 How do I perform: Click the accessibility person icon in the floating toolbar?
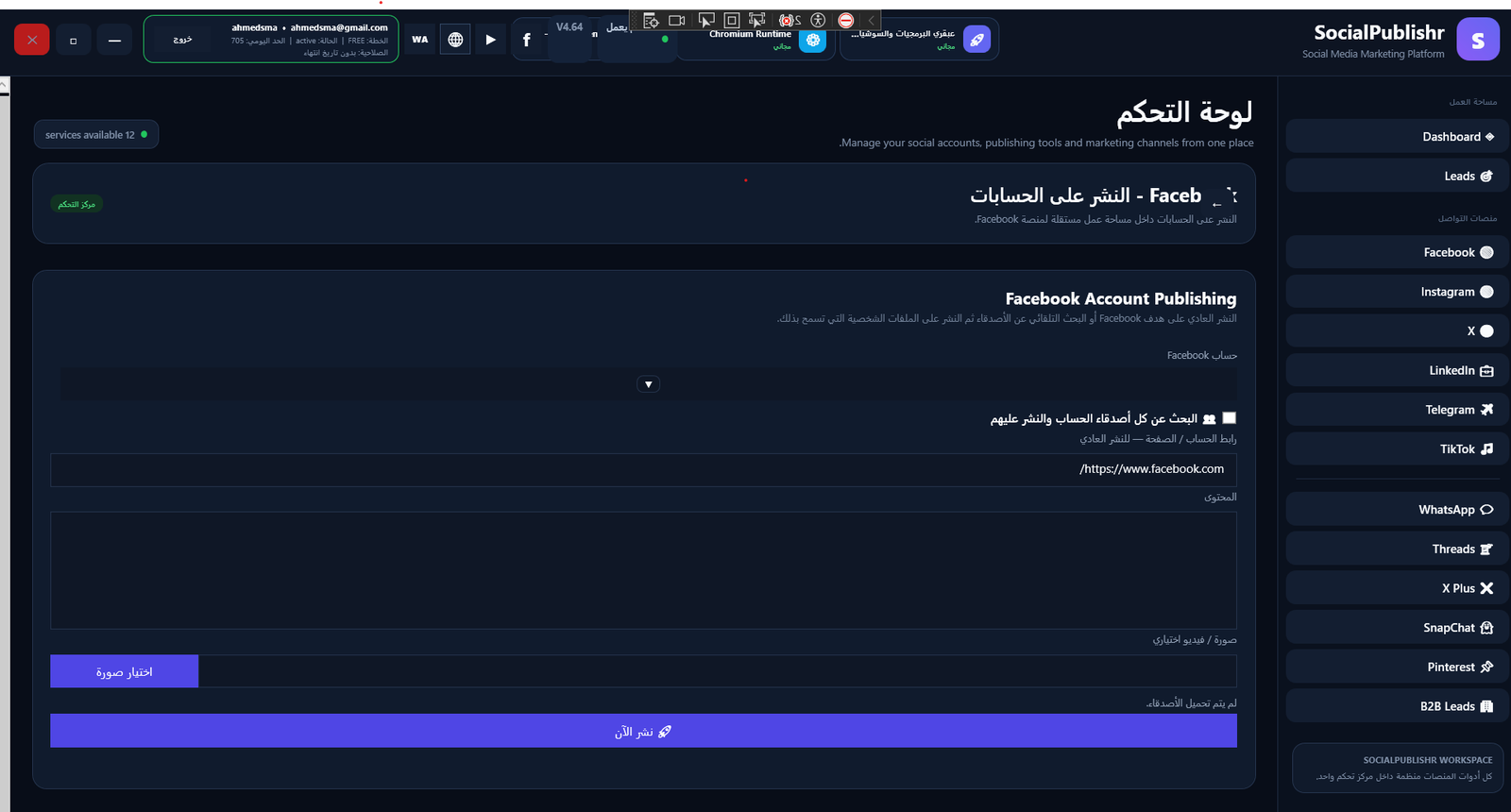click(x=818, y=20)
